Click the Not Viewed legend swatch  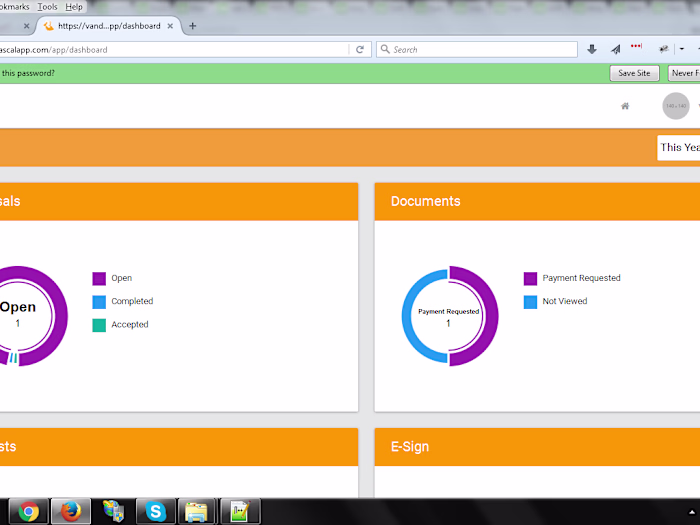(x=530, y=302)
